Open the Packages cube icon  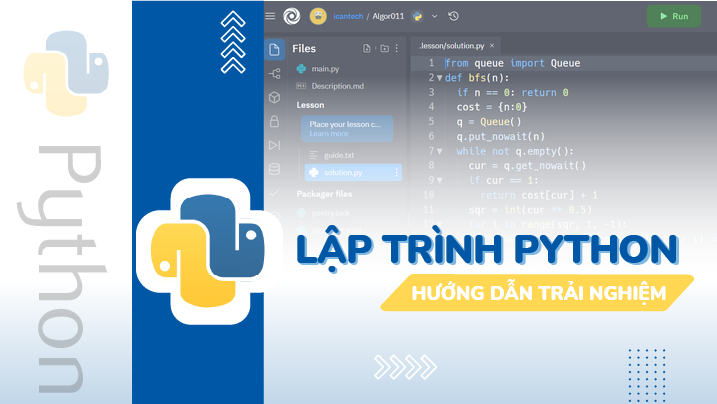click(x=274, y=97)
